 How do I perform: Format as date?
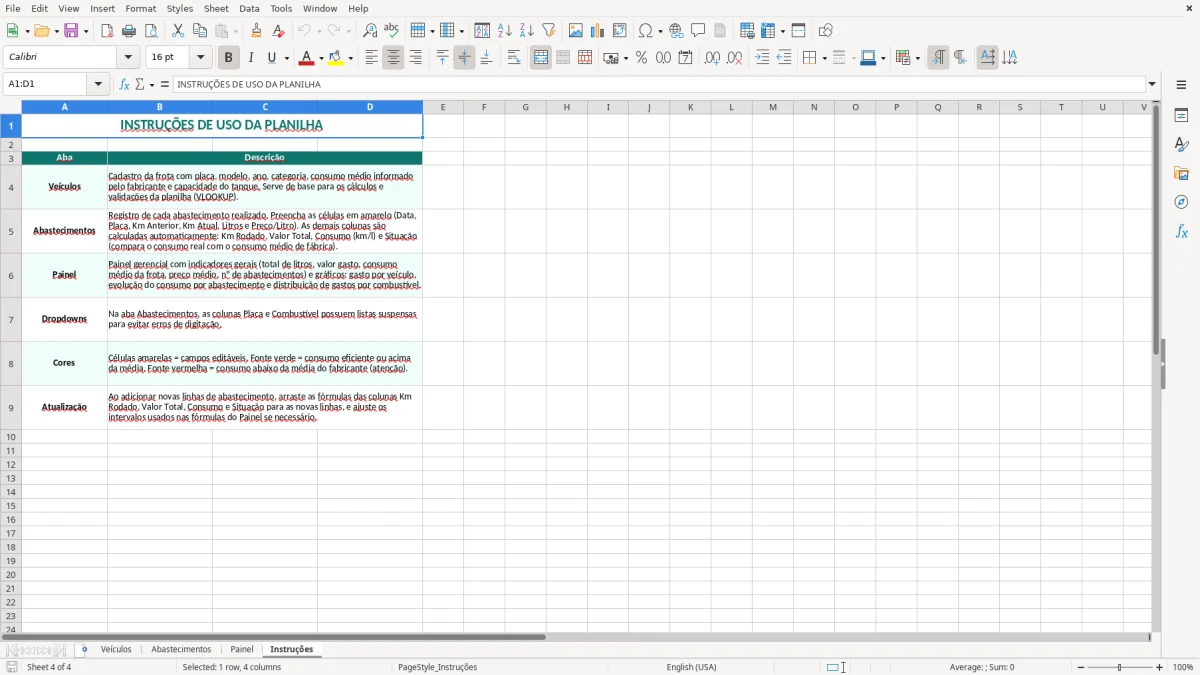pyautogui.click(x=685, y=58)
